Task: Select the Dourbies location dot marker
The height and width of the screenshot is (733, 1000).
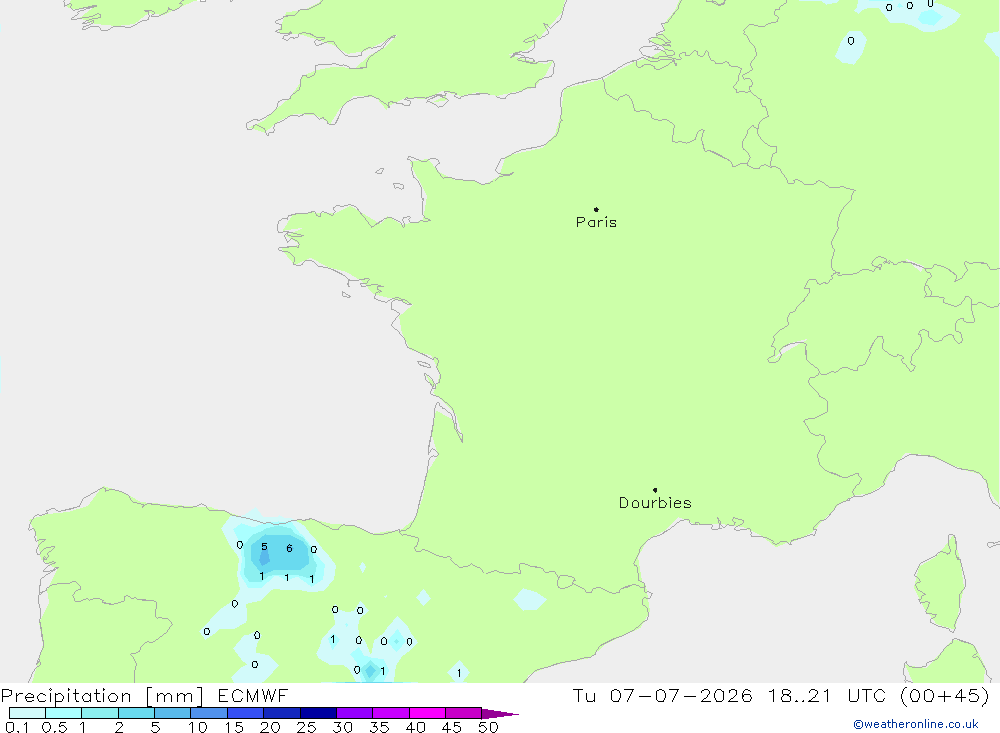Action: coord(655,490)
